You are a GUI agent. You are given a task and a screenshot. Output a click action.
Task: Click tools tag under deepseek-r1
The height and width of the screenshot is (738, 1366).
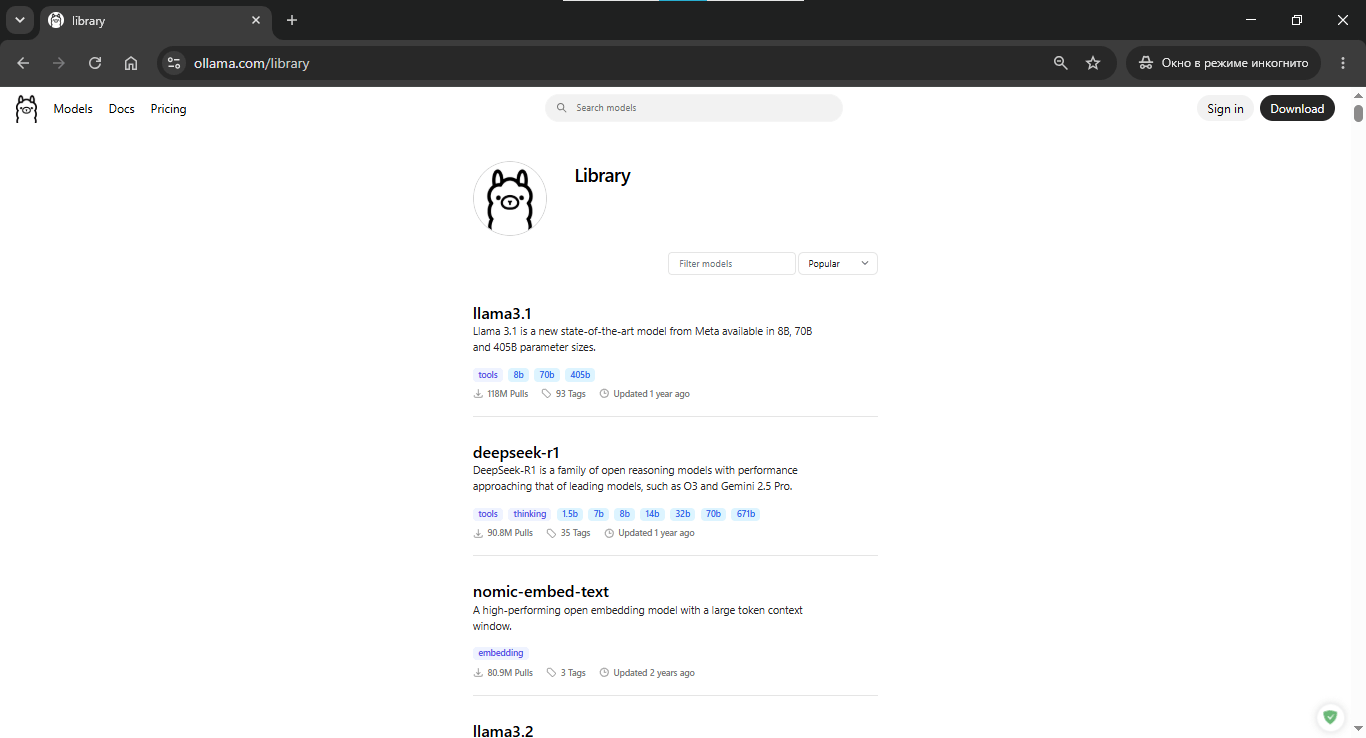(488, 514)
